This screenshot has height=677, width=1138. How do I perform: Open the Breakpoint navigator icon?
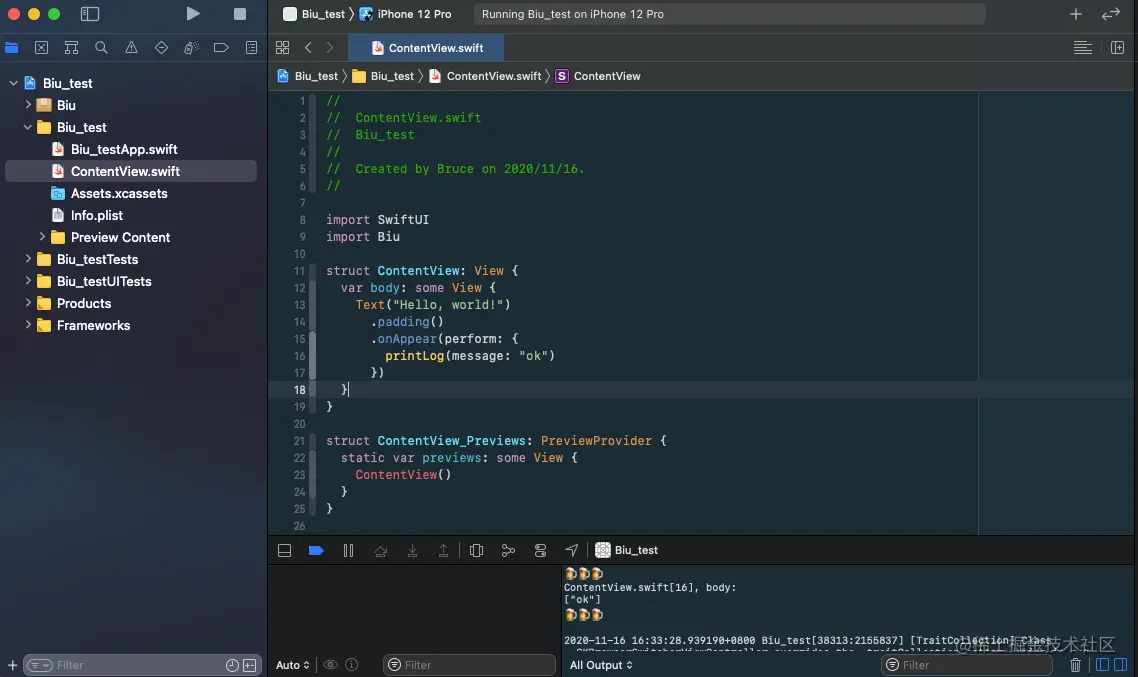coord(221,48)
